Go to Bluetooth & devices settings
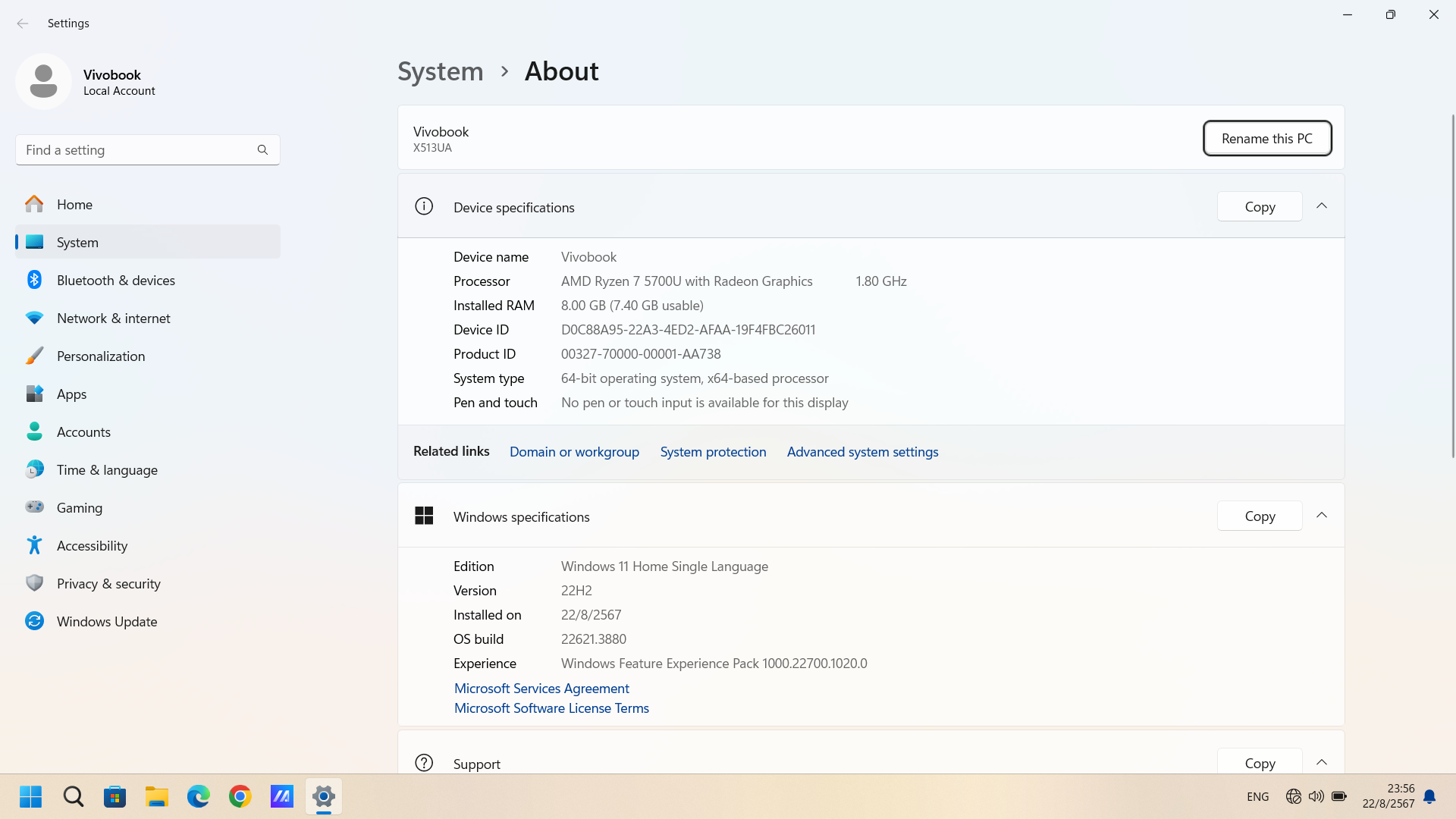Image resolution: width=1456 pixels, height=819 pixels. pyautogui.click(x=148, y=280)
